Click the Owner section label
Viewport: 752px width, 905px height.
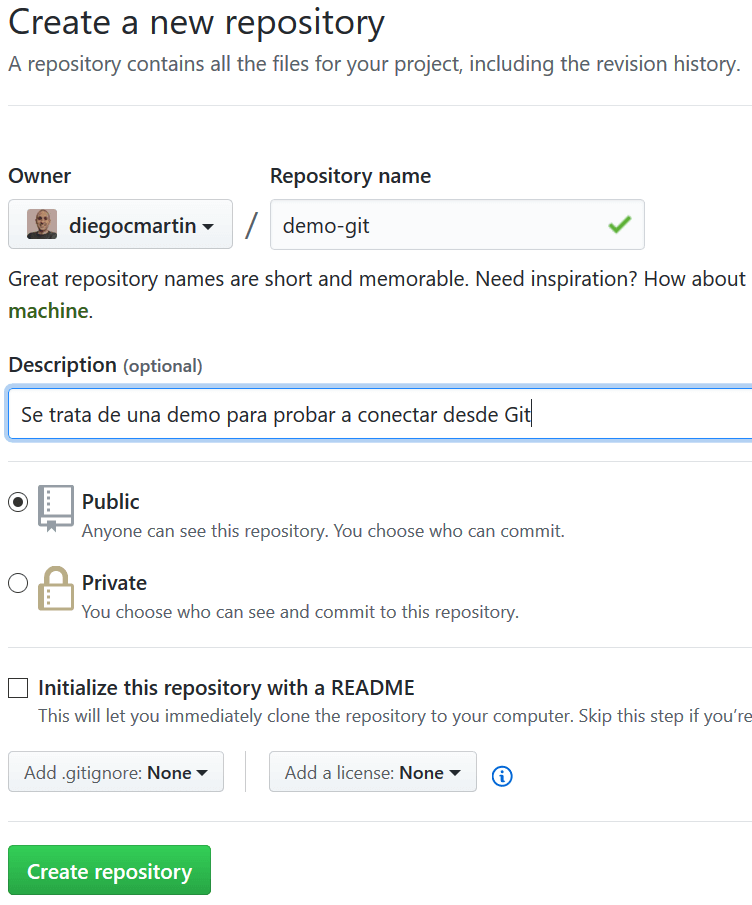point(39,175)
